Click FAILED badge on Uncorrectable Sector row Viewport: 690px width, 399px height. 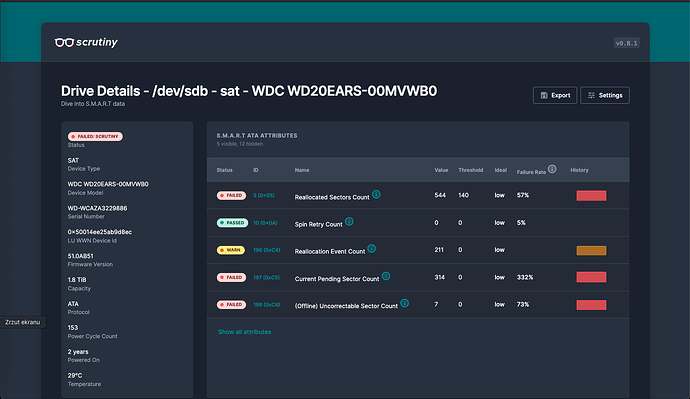pyautogui.click(x=231, y=304)
